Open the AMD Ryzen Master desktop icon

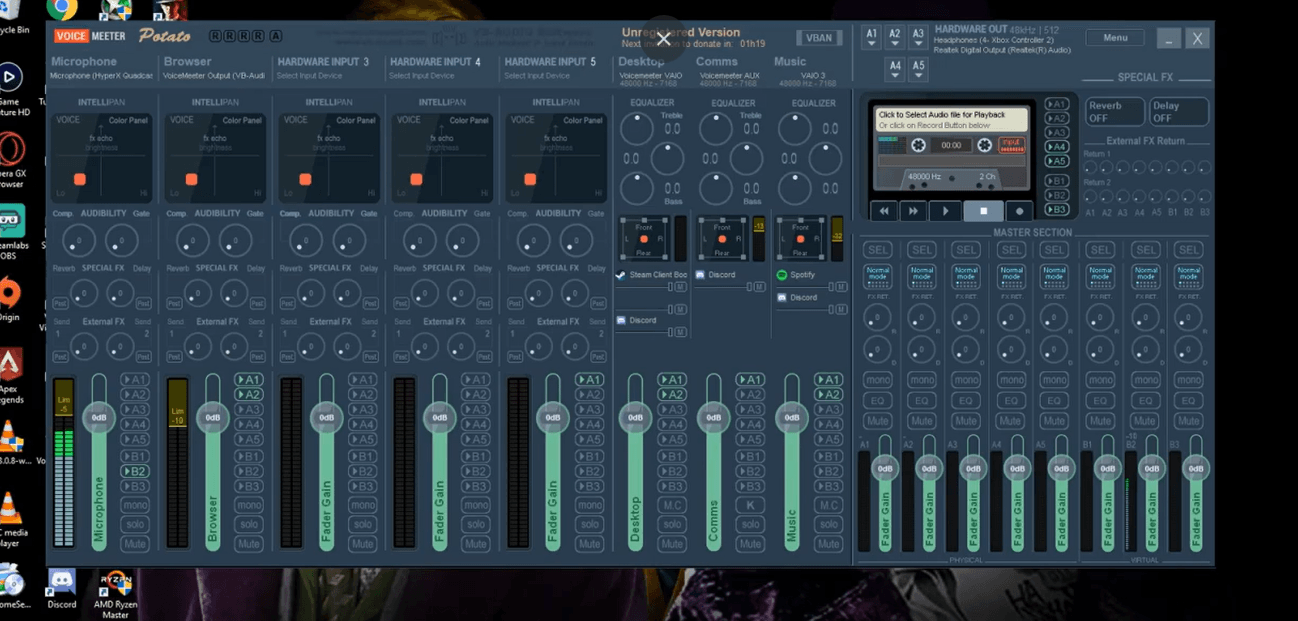[115, 593]
